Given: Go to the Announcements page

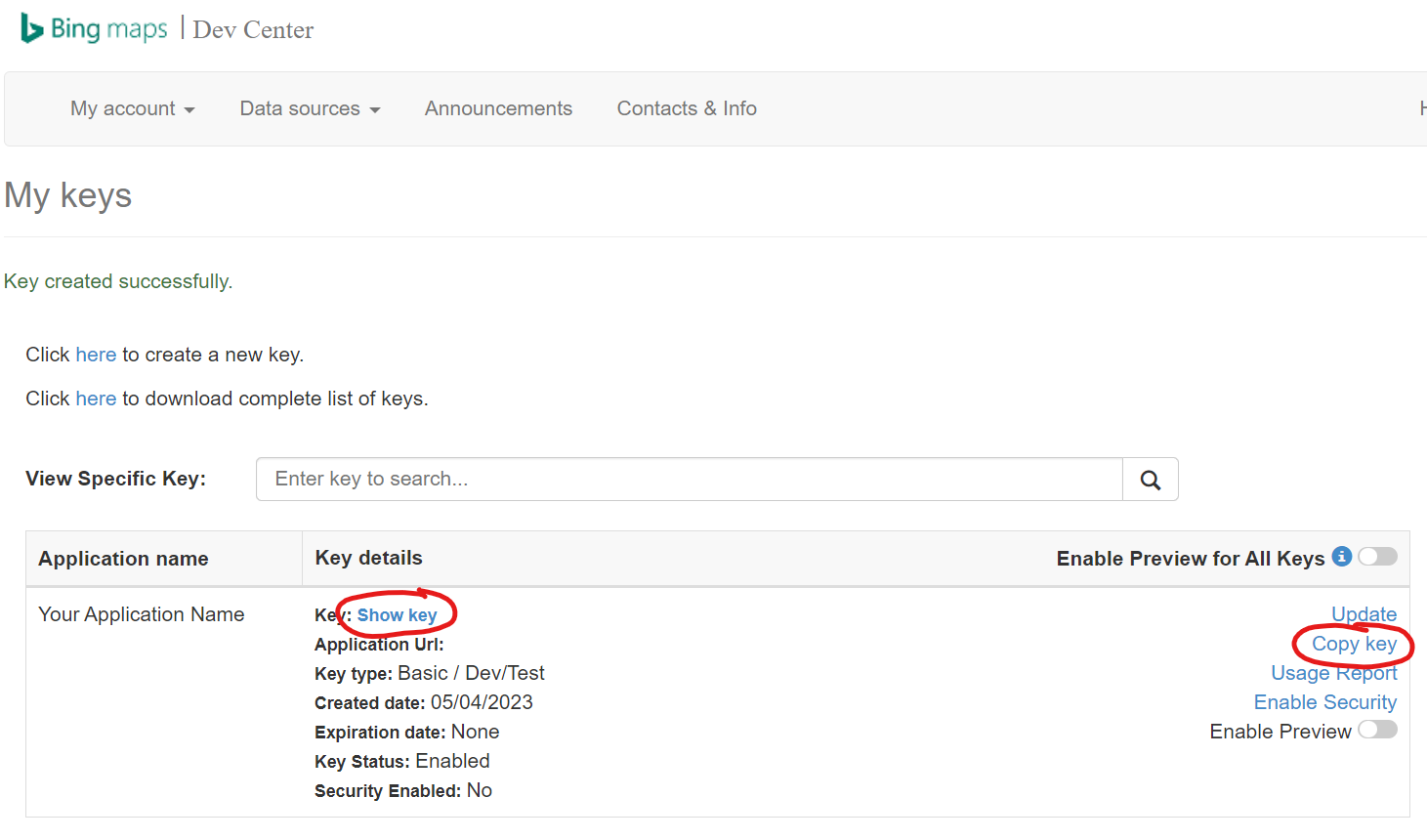Looking at the screenshot, I should [498, 108].
